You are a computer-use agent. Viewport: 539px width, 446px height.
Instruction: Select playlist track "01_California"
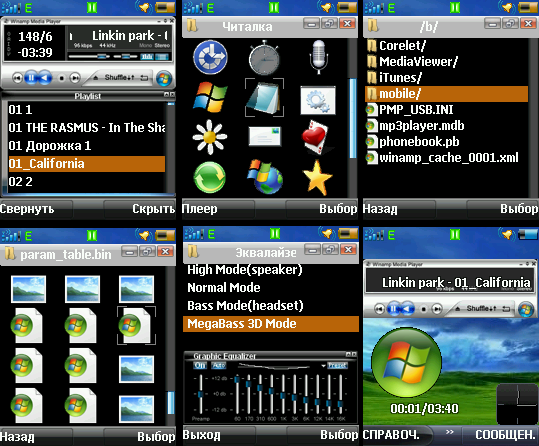87,164
